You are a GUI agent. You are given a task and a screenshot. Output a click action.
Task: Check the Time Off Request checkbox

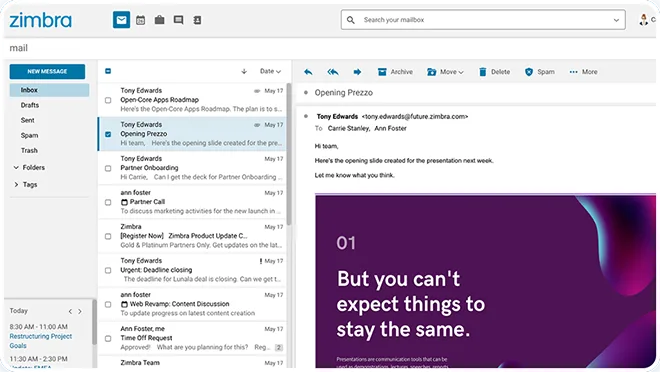[x=108, y=338]
